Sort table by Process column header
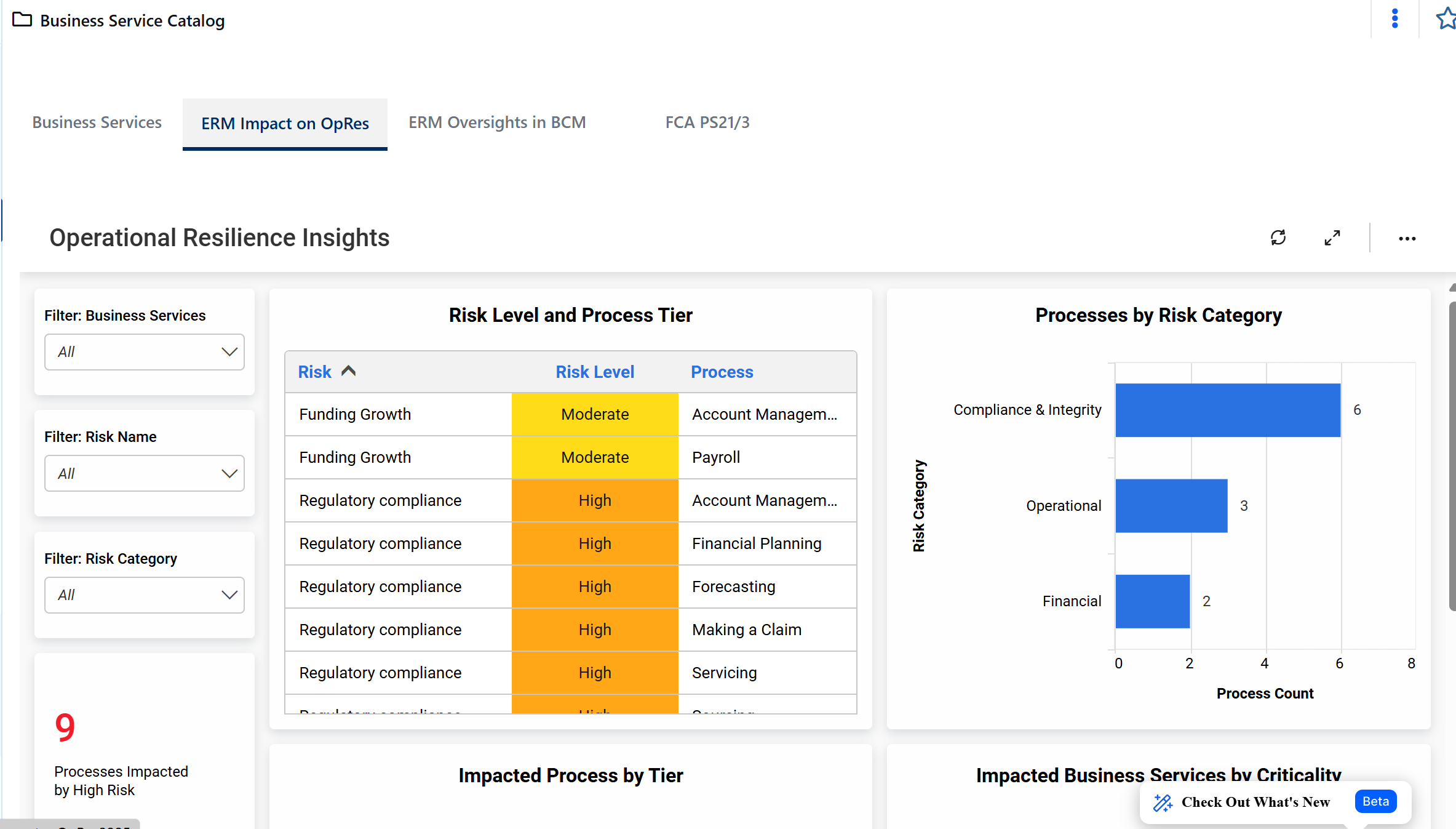This screenshot has width=1456, height=829. (x=722, y=372)
